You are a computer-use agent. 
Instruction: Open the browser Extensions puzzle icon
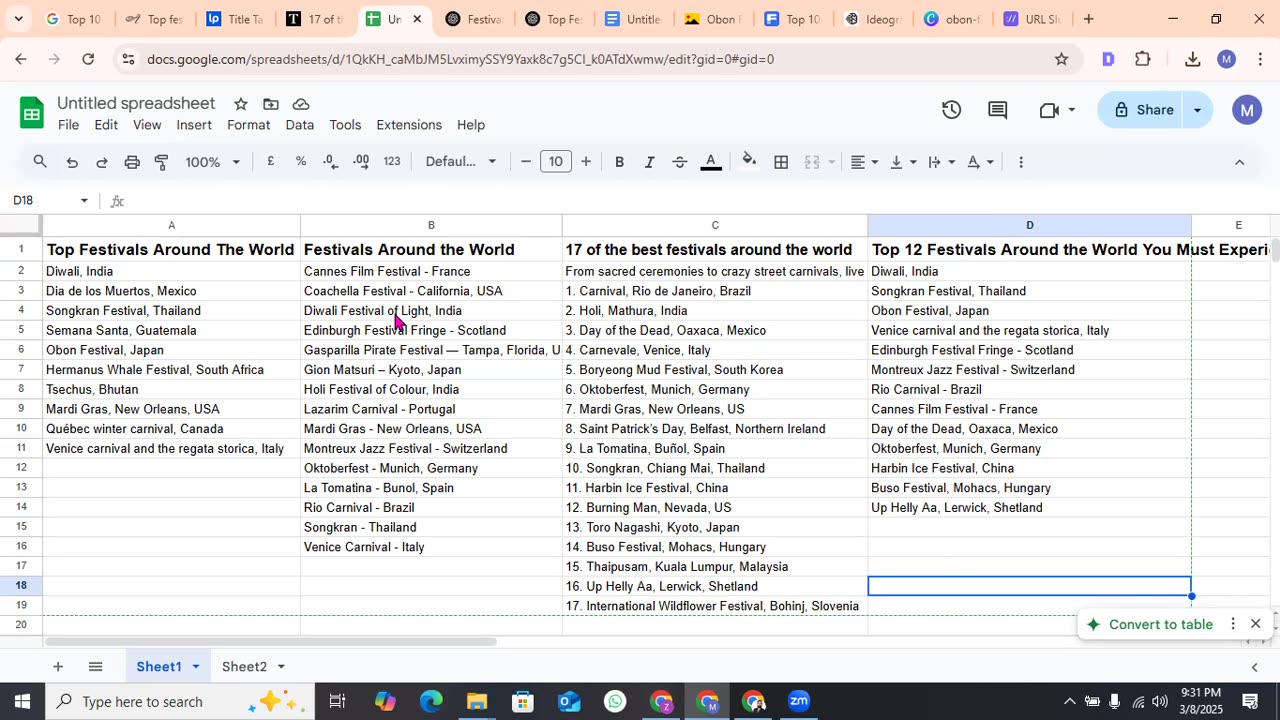[1143, 59]
